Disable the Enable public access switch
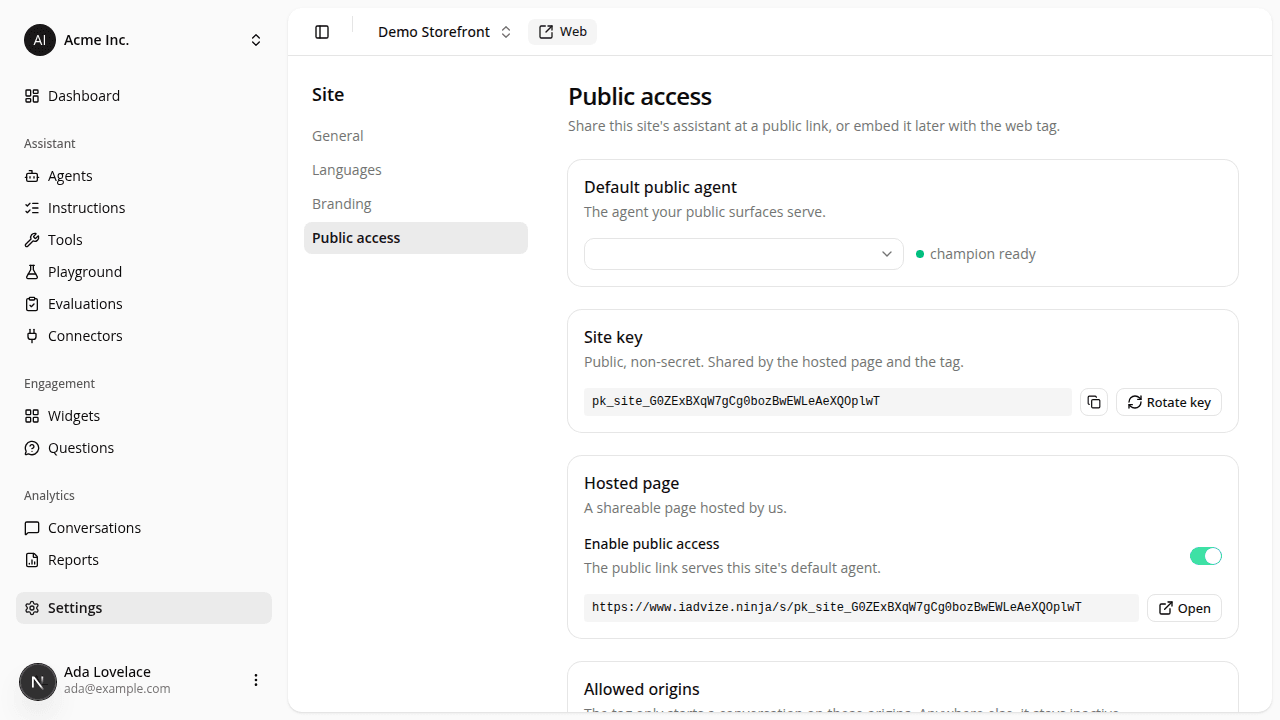 (1206, 556)
